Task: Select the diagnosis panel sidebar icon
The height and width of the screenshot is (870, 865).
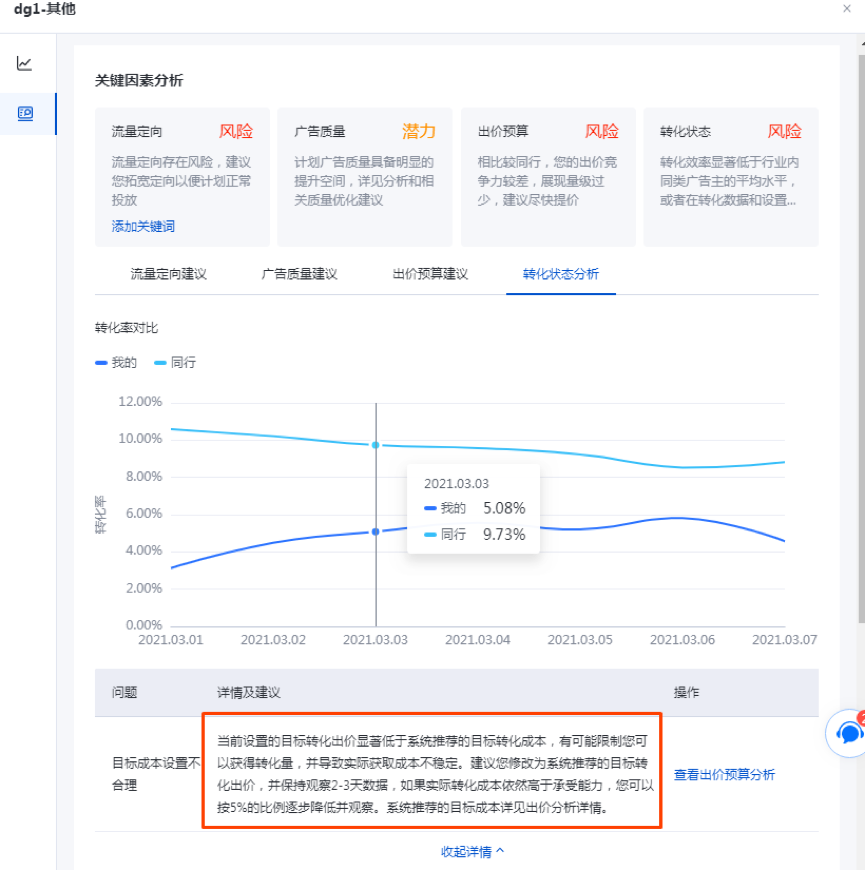Action: click(x=25, y=114)
